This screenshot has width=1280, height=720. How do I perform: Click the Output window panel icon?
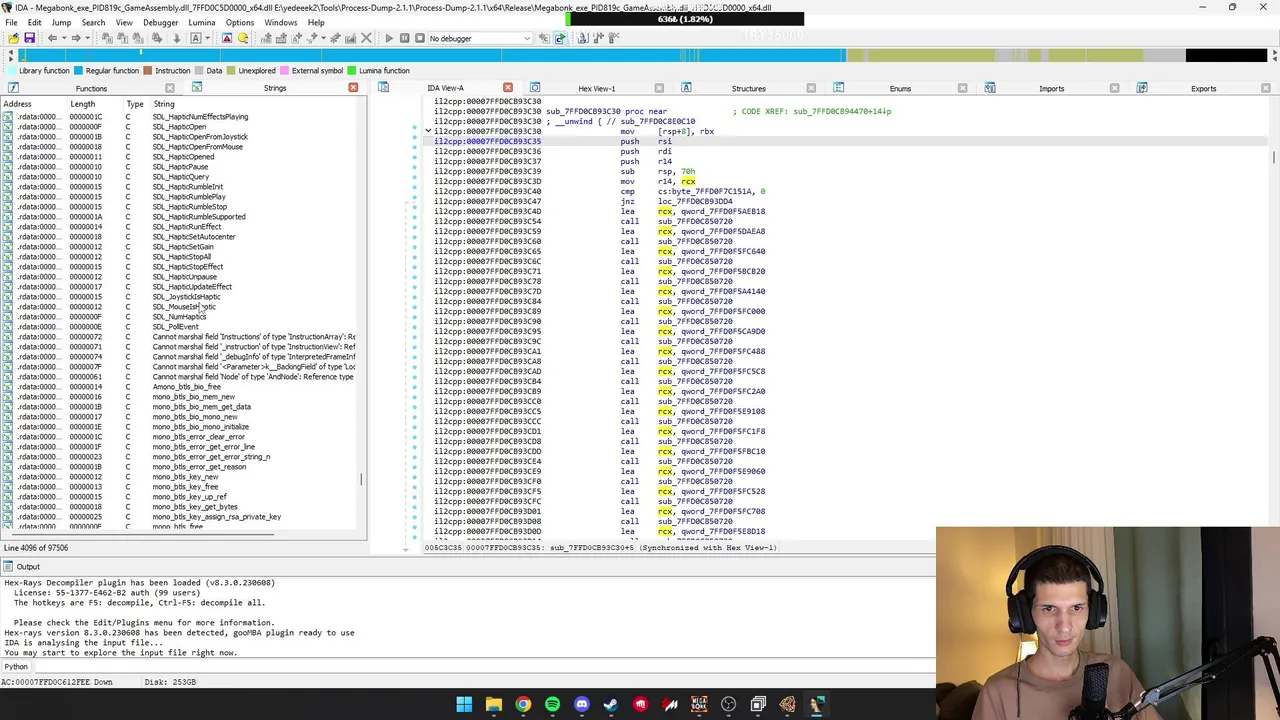[8, 567]
